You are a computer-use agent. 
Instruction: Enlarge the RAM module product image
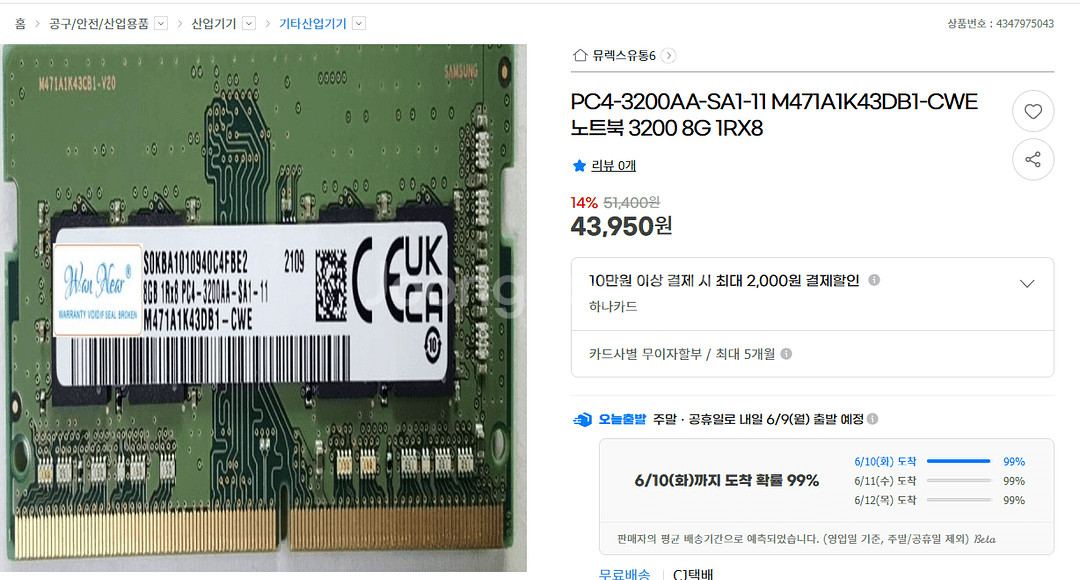[263, 307]
